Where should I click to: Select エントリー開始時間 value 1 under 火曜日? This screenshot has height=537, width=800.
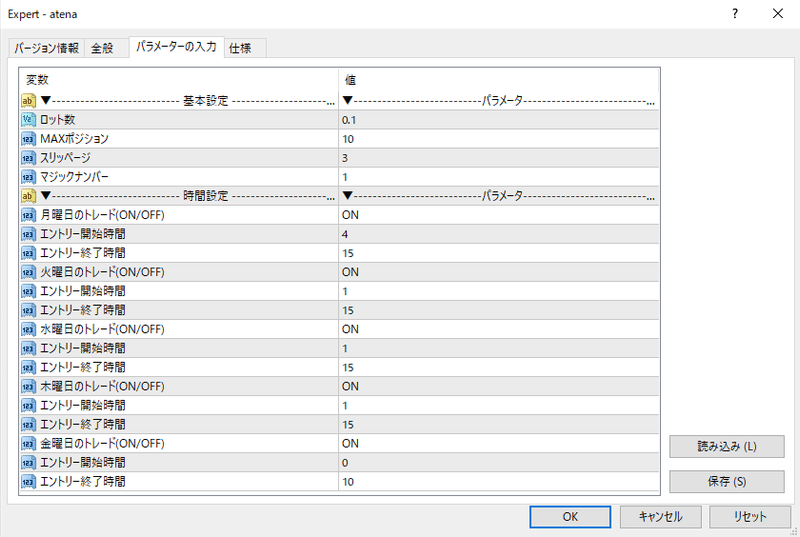(345, 292)
